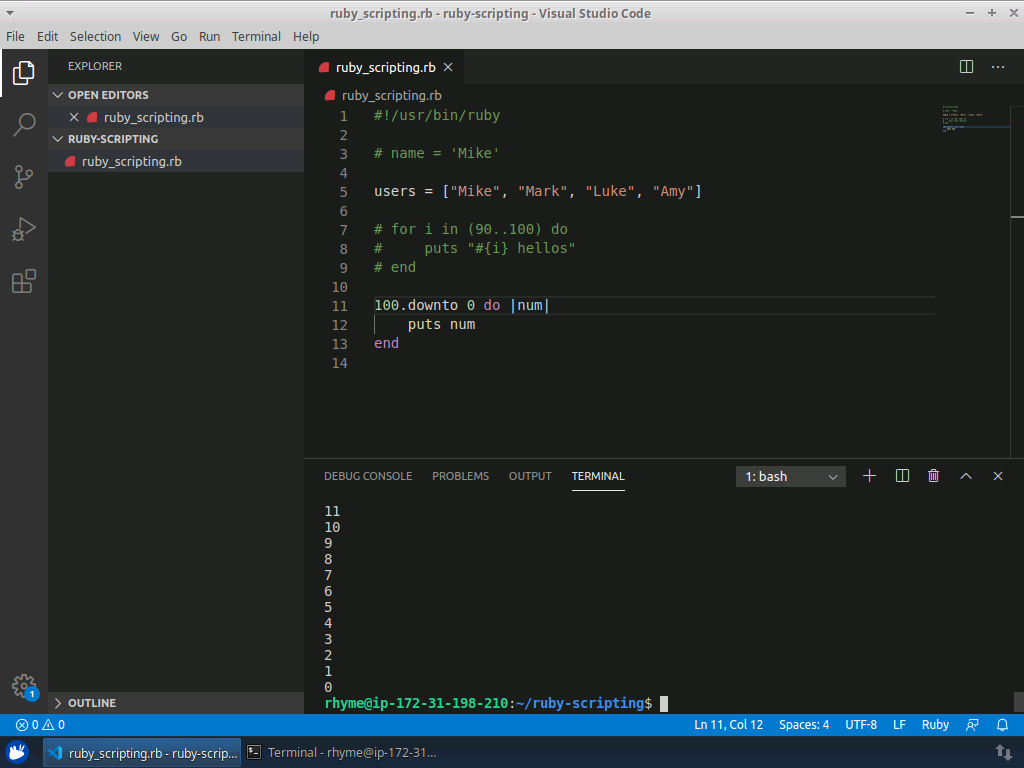The width and height of the screenshot is (1024, 768).
Task: Open the Search view in activity bar
Action: [x=24, y=125]
